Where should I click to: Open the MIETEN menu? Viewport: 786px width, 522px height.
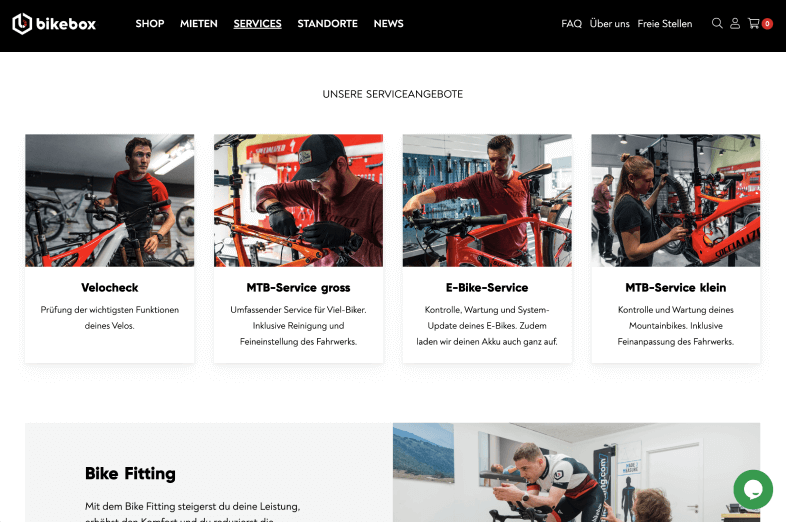[x=199, y=24]
